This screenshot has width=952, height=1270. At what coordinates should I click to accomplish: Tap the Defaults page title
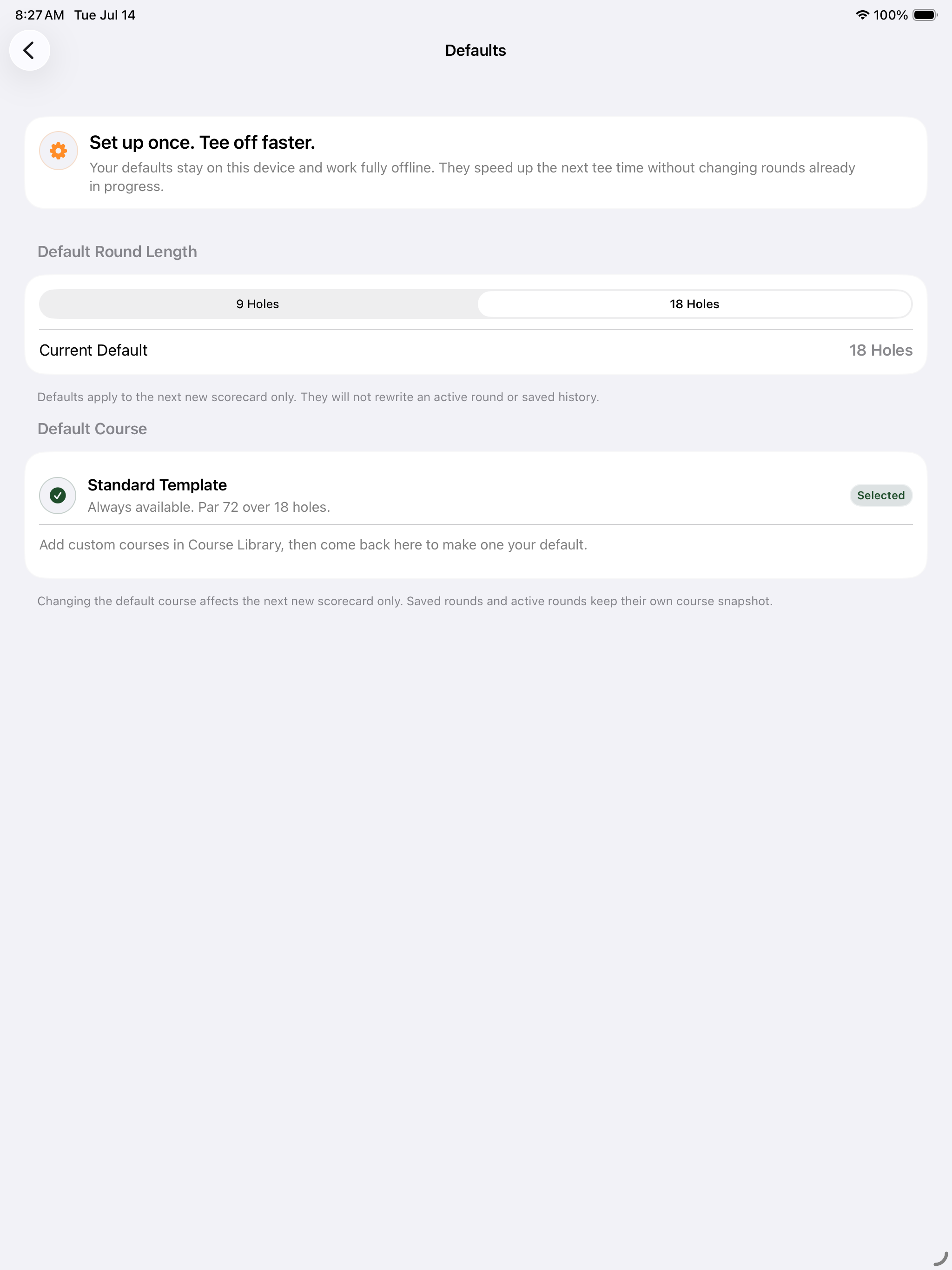pos(476,51)
